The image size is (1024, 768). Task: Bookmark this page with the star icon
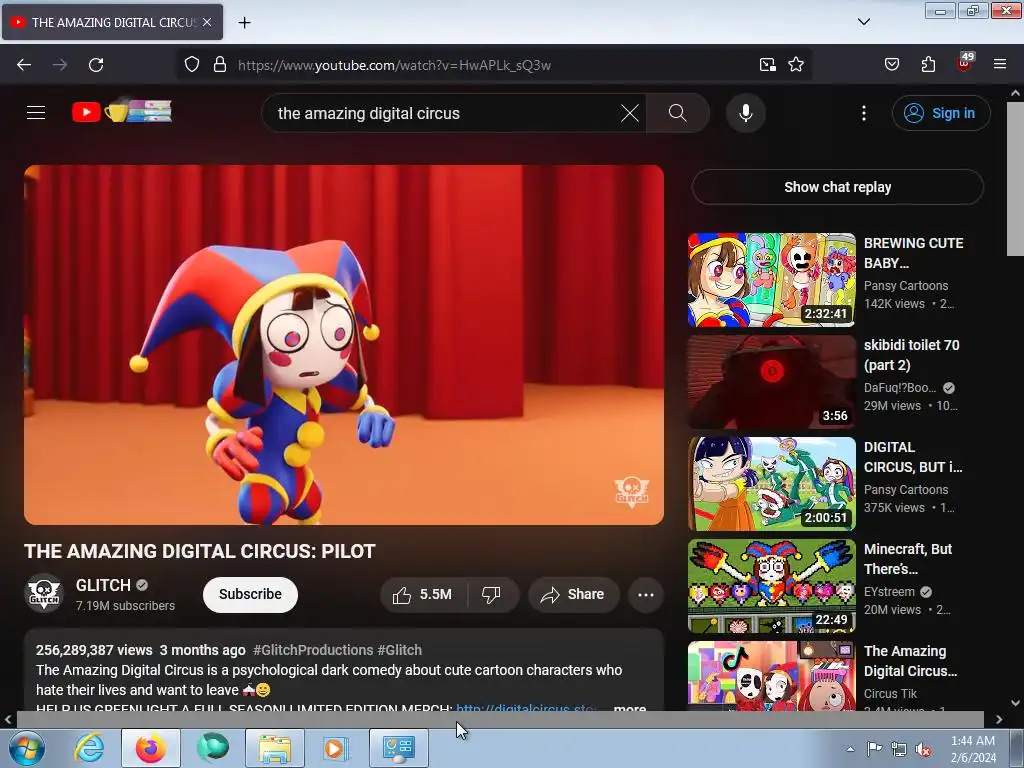click(795, 65)
